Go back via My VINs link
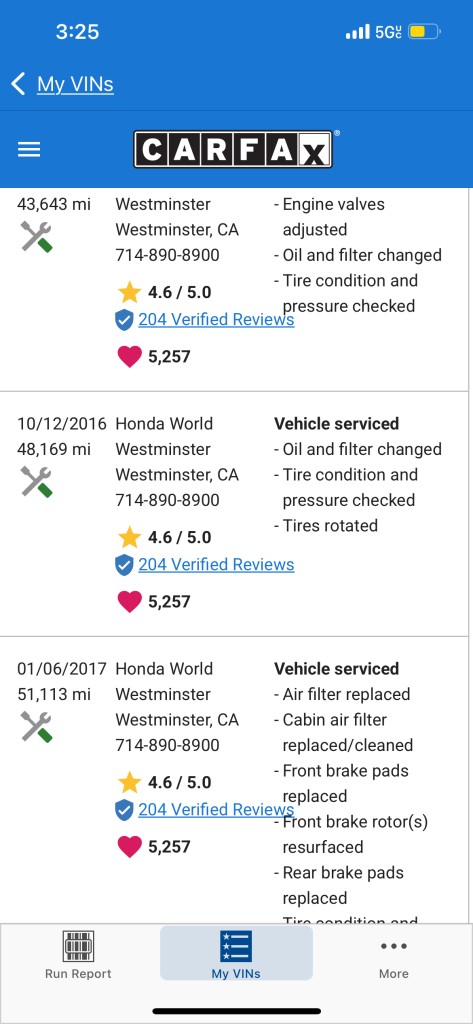Viewport: 473px width, 1024px height. pos(75,84)
